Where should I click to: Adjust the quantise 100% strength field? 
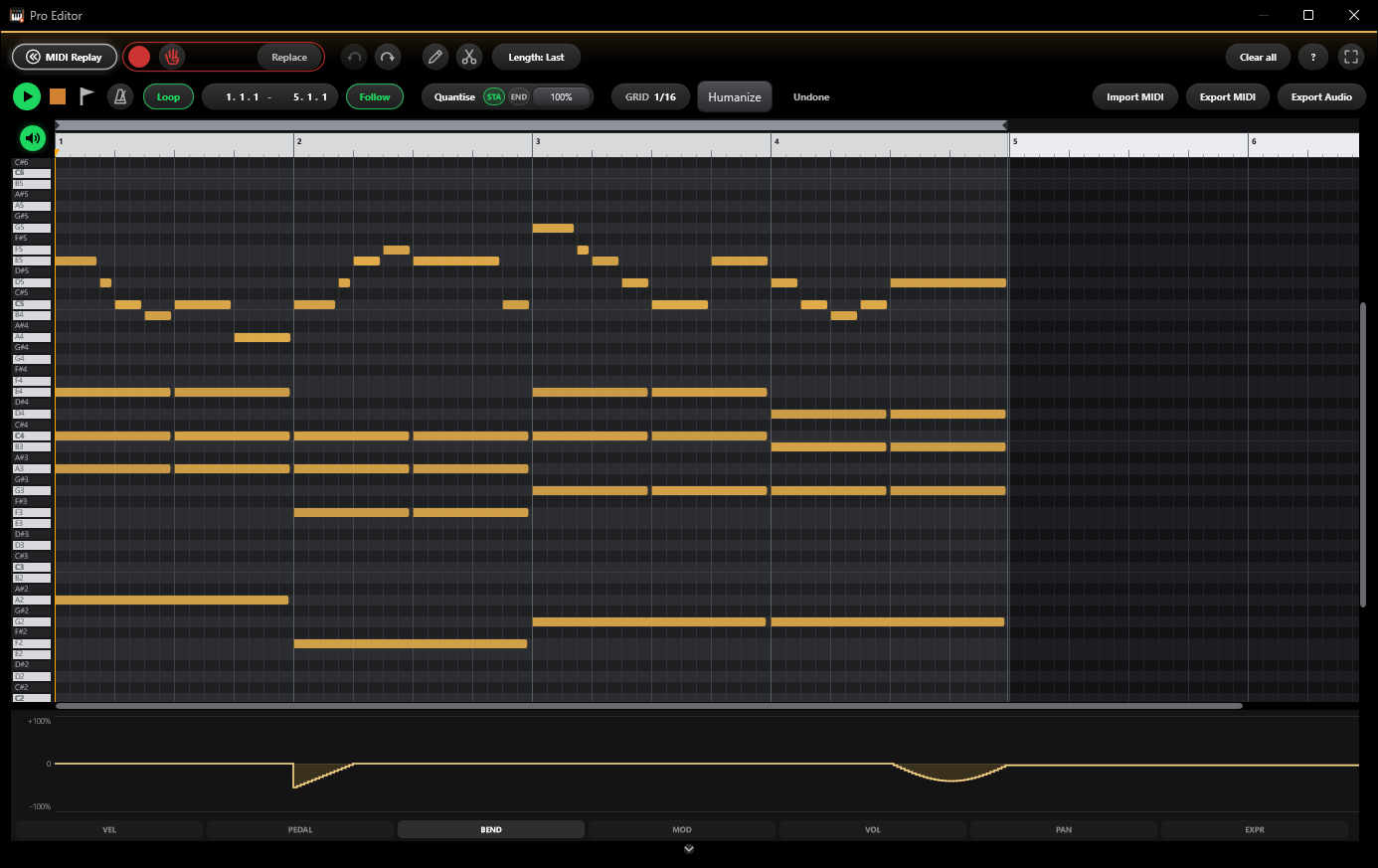pyautogui.click(x=561, y=96)
